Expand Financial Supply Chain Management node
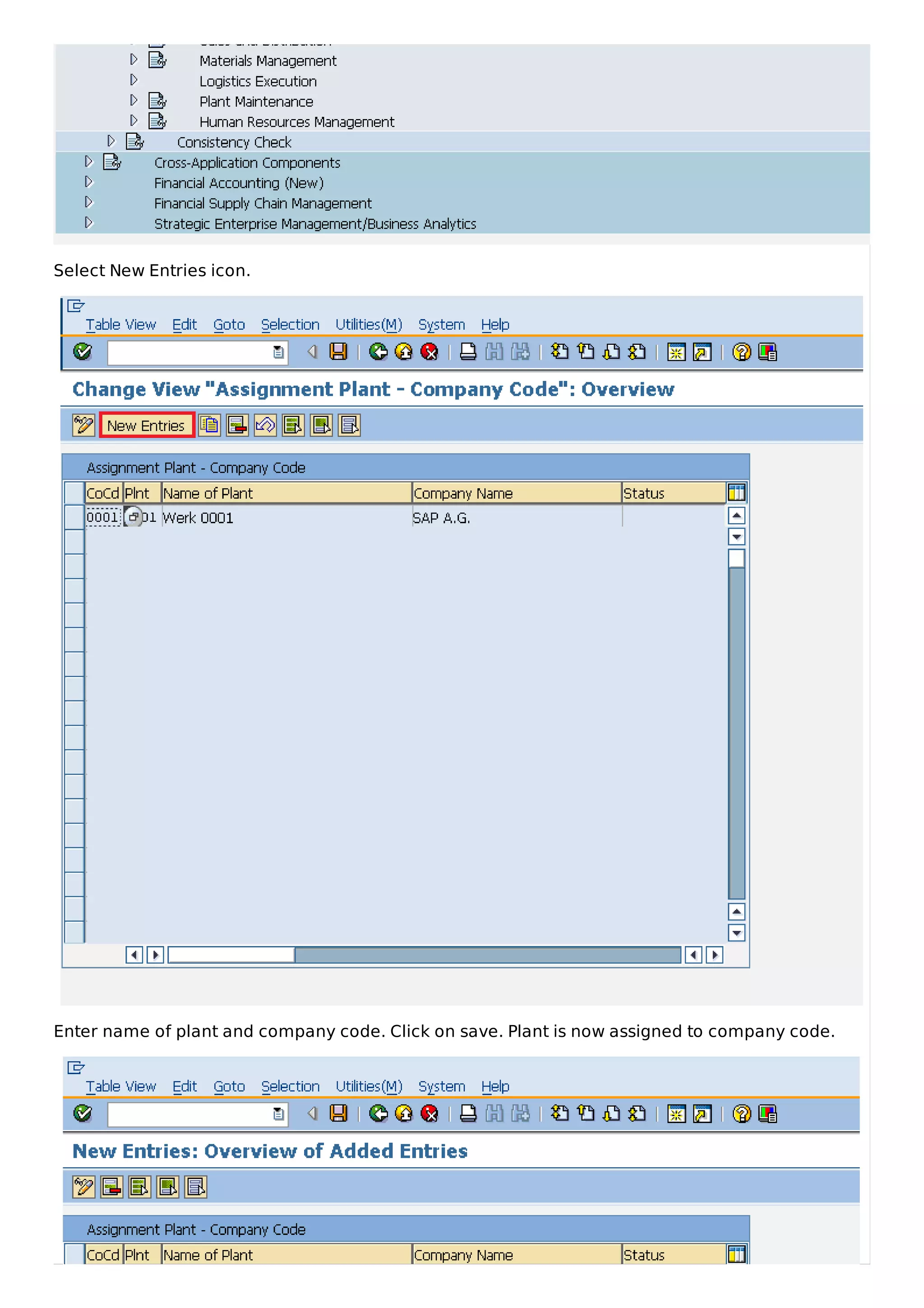Screen dimensions: 924x1308 point(88,202)
